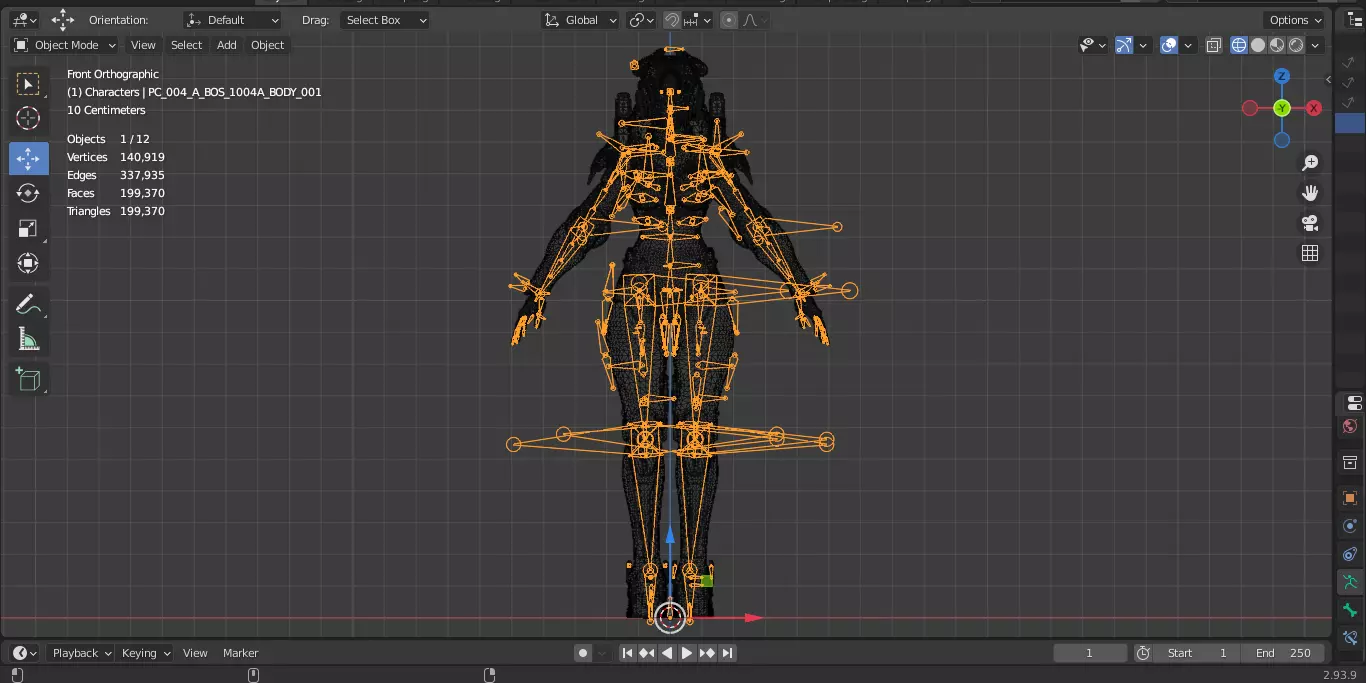The image size is (1366, 683).
Task: Open the Object Constraints properties tab
Action: [1350, 554]
